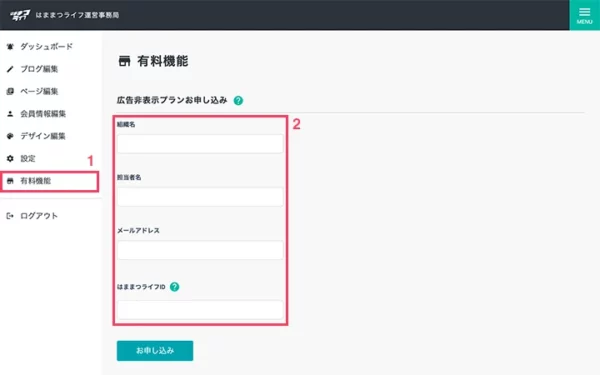The image size is (600, 375).
Task: Click help icon next to はままつライフID
Action: pyautogui.click(x=174, y=287)
